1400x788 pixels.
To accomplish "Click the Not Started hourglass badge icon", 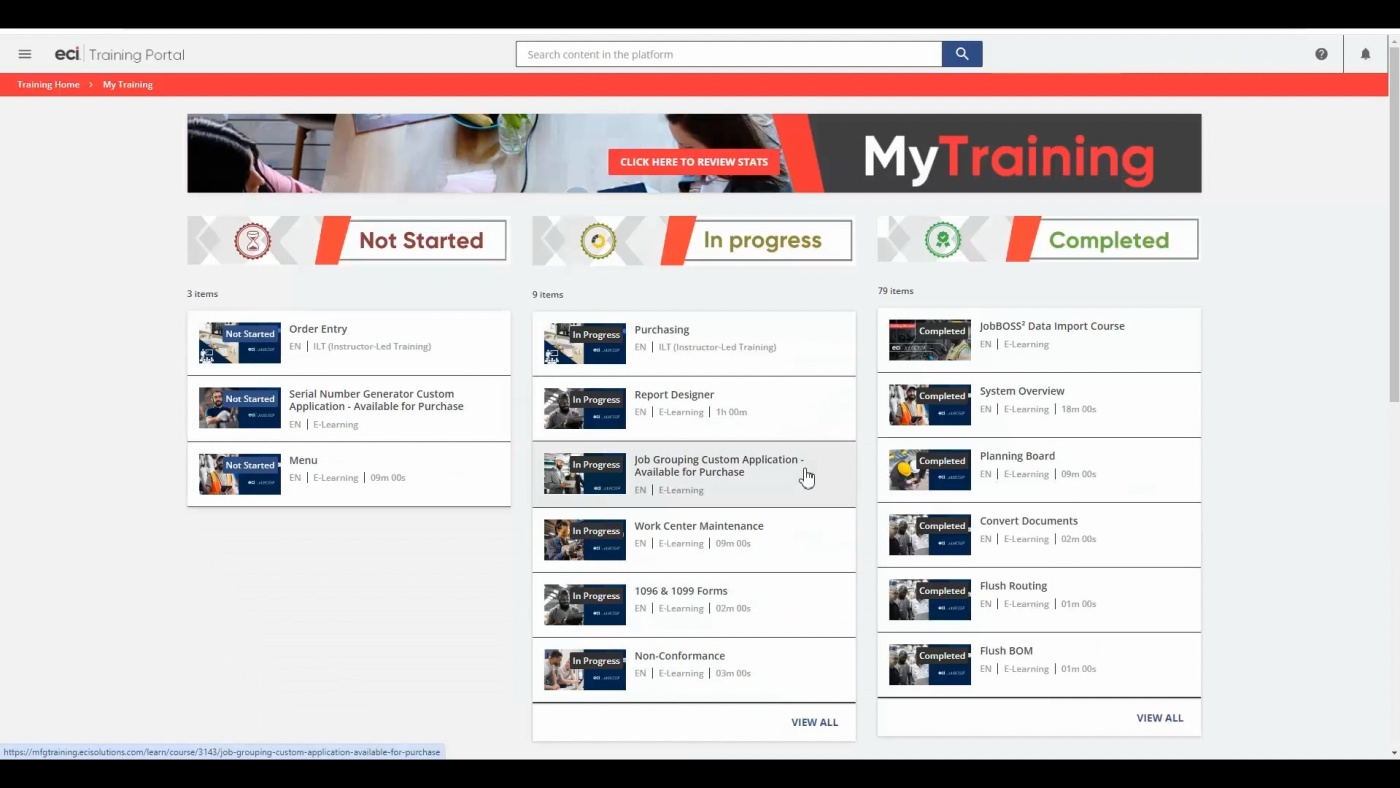I will coord(252,241).
